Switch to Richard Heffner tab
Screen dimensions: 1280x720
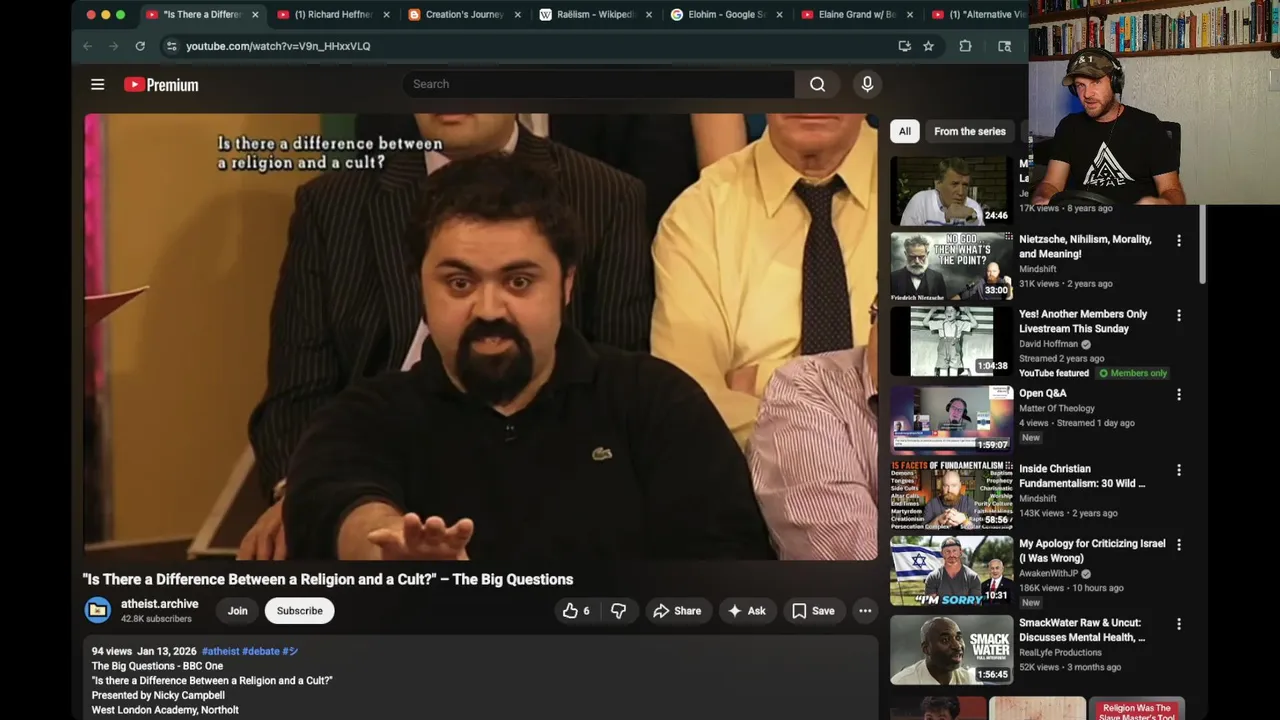[x=333, y=15]
